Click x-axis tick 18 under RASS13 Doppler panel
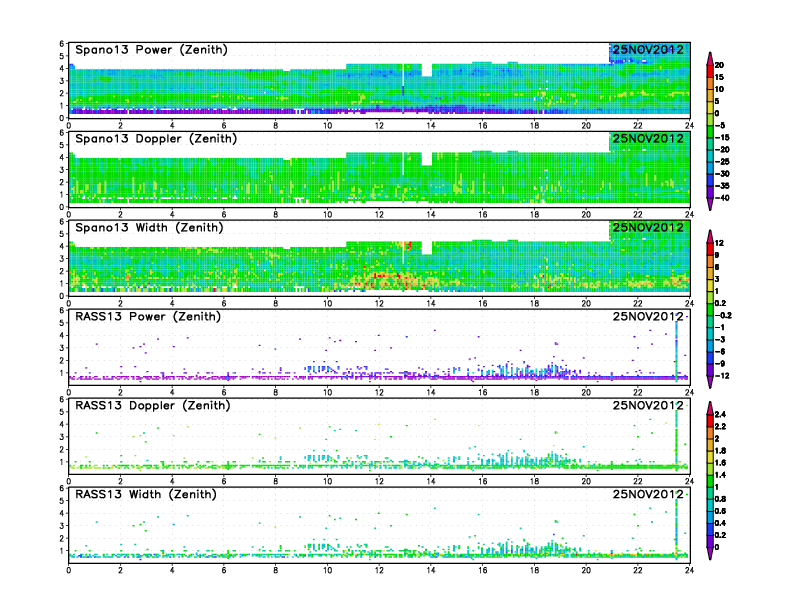Screen dimensions: 792x612 click(534, 481)
